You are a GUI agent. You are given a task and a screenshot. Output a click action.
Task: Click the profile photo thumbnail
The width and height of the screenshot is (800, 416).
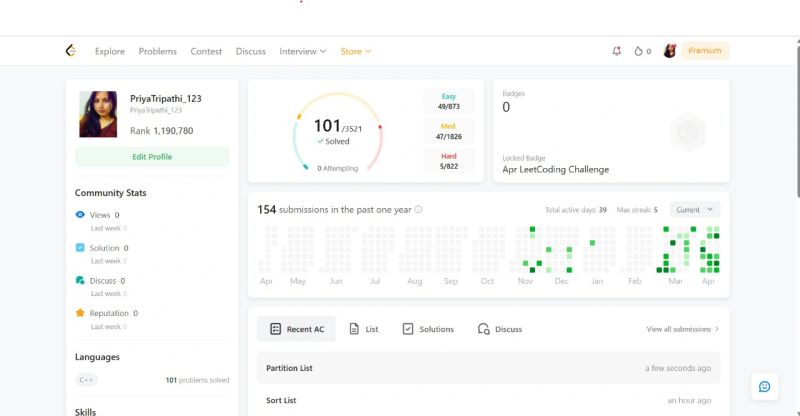[98, 114]
